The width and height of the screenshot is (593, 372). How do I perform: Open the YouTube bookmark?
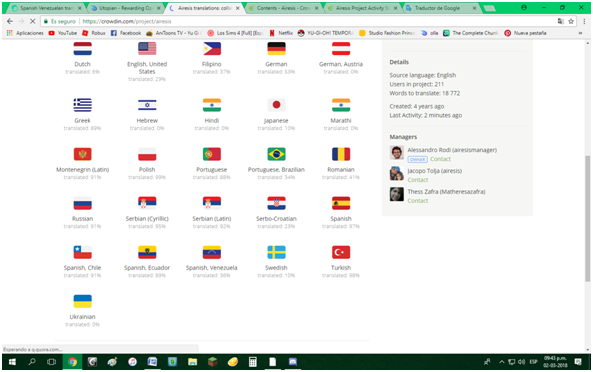pos(63,33)
